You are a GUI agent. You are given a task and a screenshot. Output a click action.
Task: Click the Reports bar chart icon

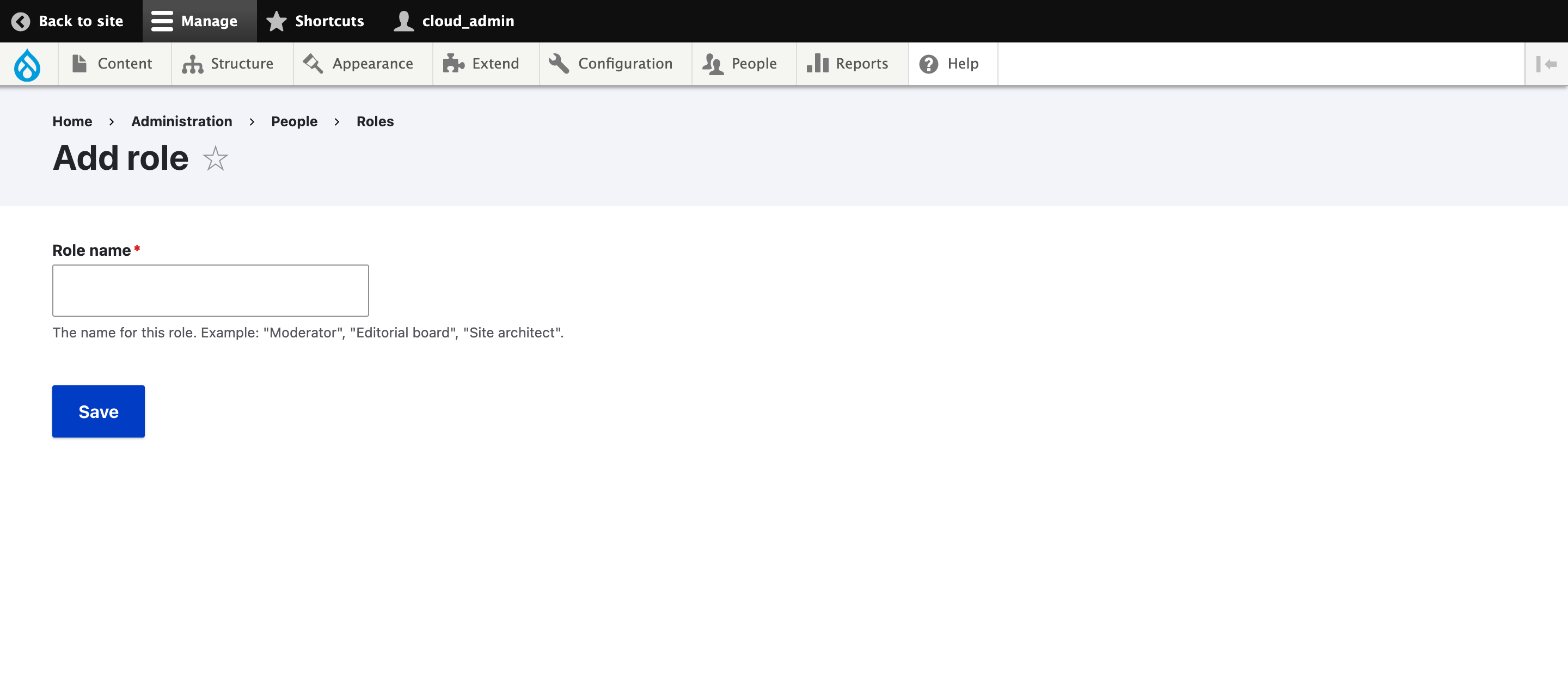[x=817, y=64]
